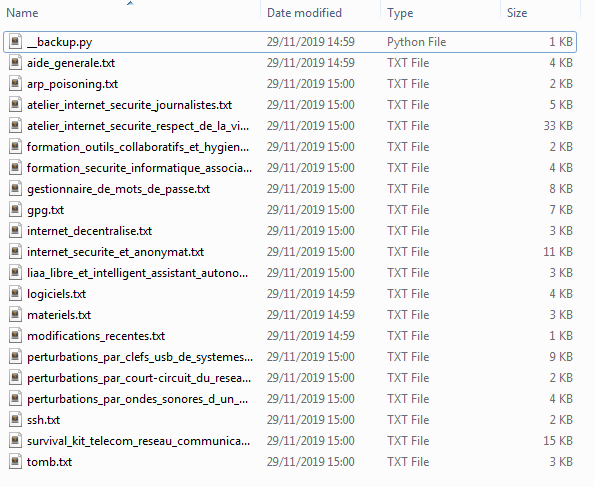Click the aide_generale.txt file icon
This screenshot has width=594, height=487.
click(15, 62)
